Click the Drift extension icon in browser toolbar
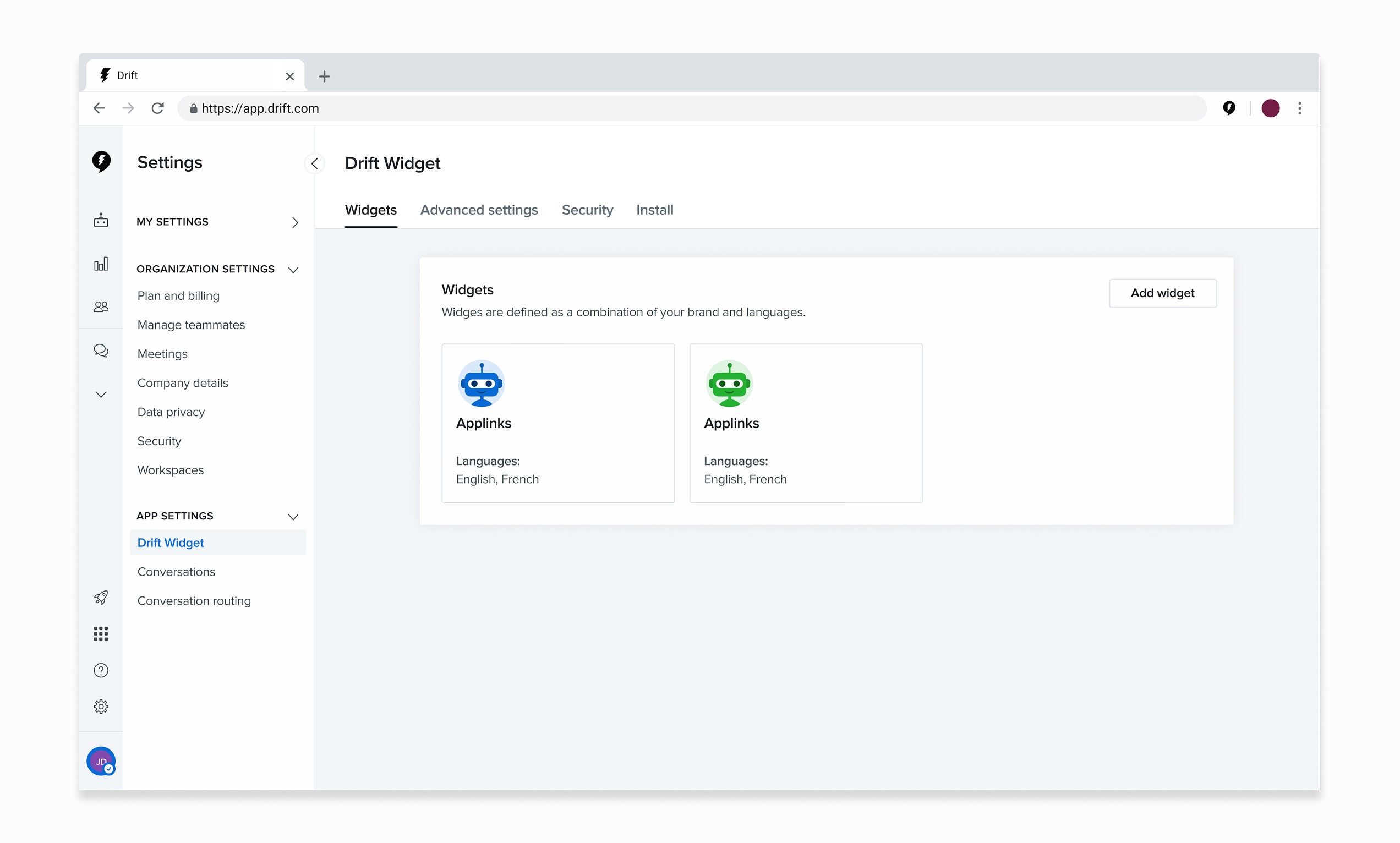 point(1228,108)
